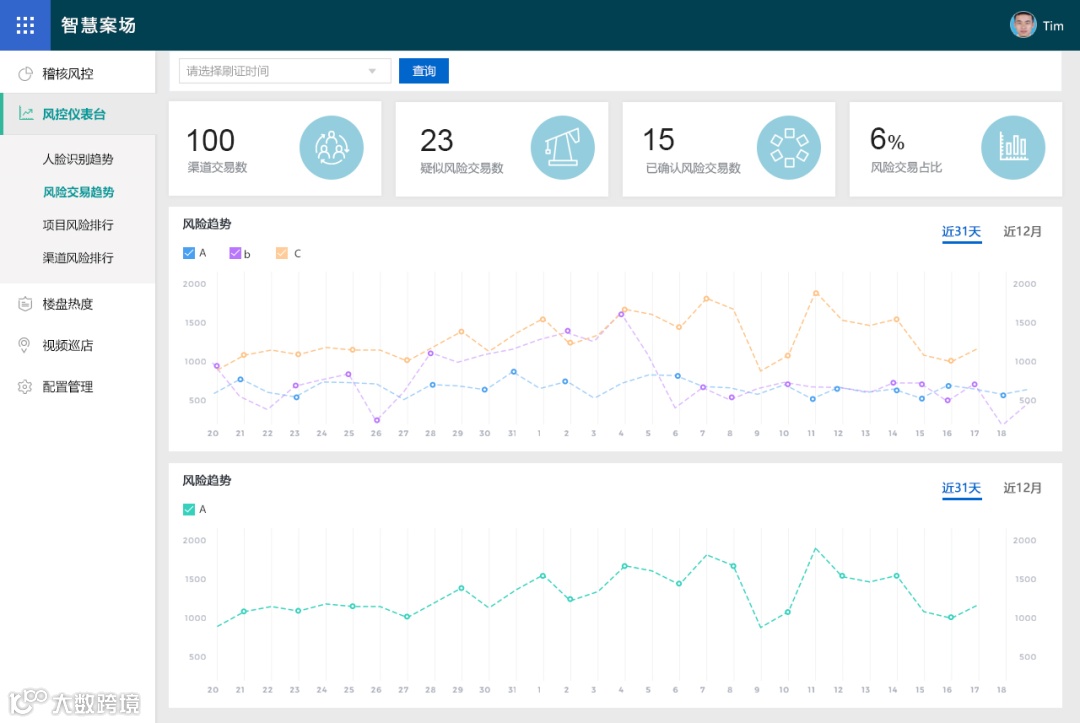Toggle the purple b series checkbox
1080x723 pixels.
[235, 253]
